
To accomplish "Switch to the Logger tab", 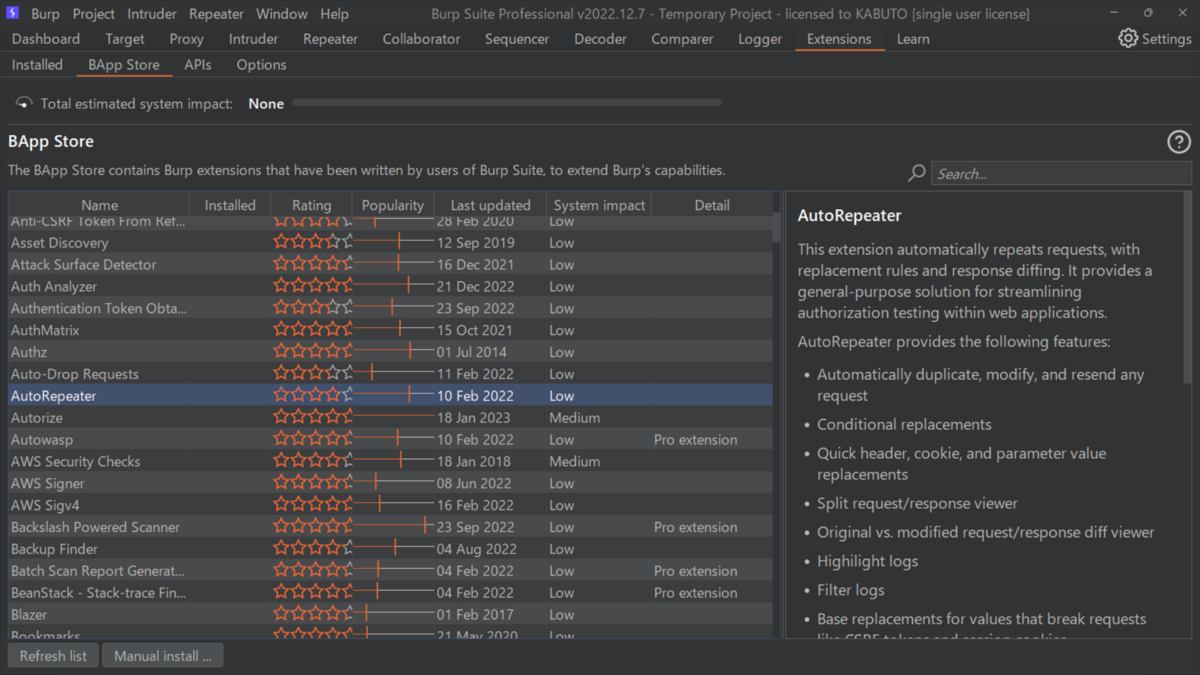I will pos(760,38).
